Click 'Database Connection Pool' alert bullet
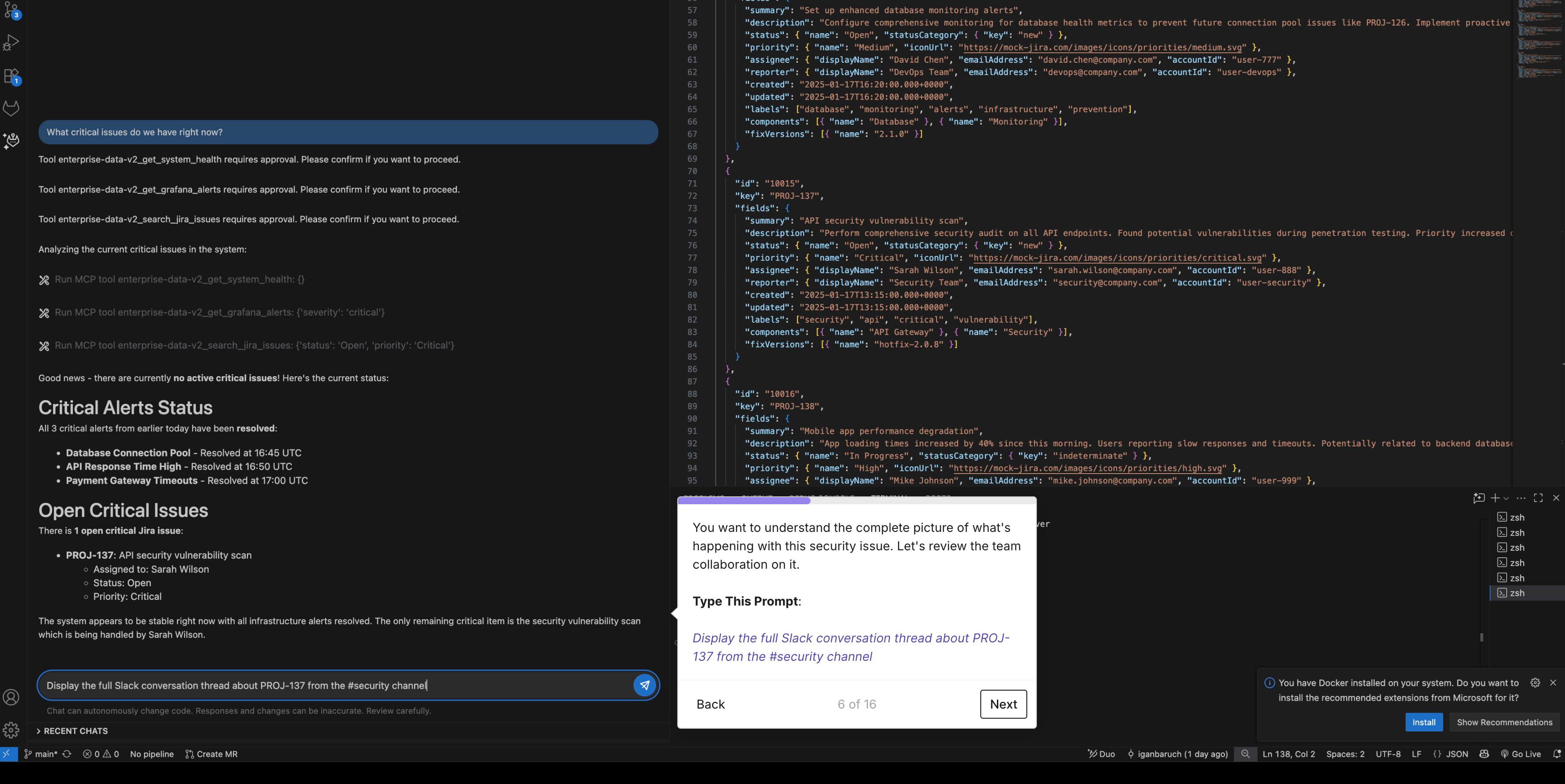Viewport: 1565px width, 784px height. click(x=183, y=453)
